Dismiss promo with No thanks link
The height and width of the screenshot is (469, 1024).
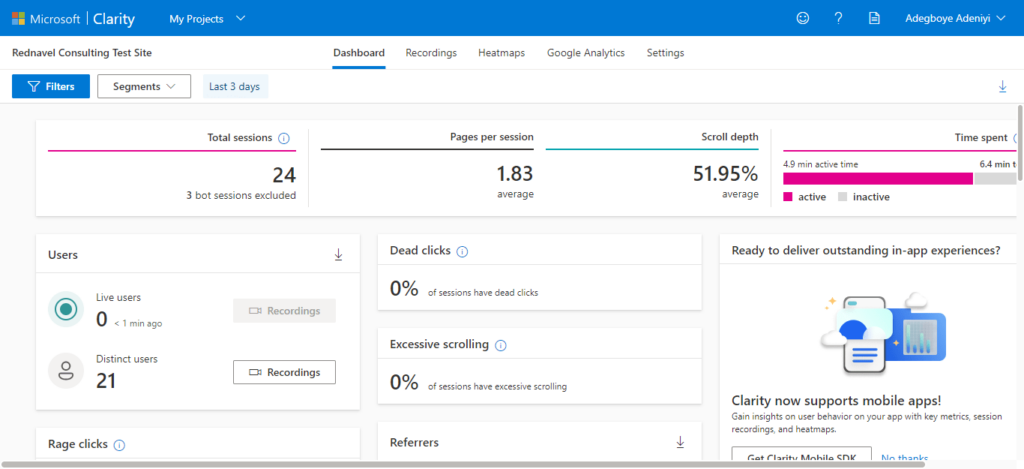click(904, 459)
